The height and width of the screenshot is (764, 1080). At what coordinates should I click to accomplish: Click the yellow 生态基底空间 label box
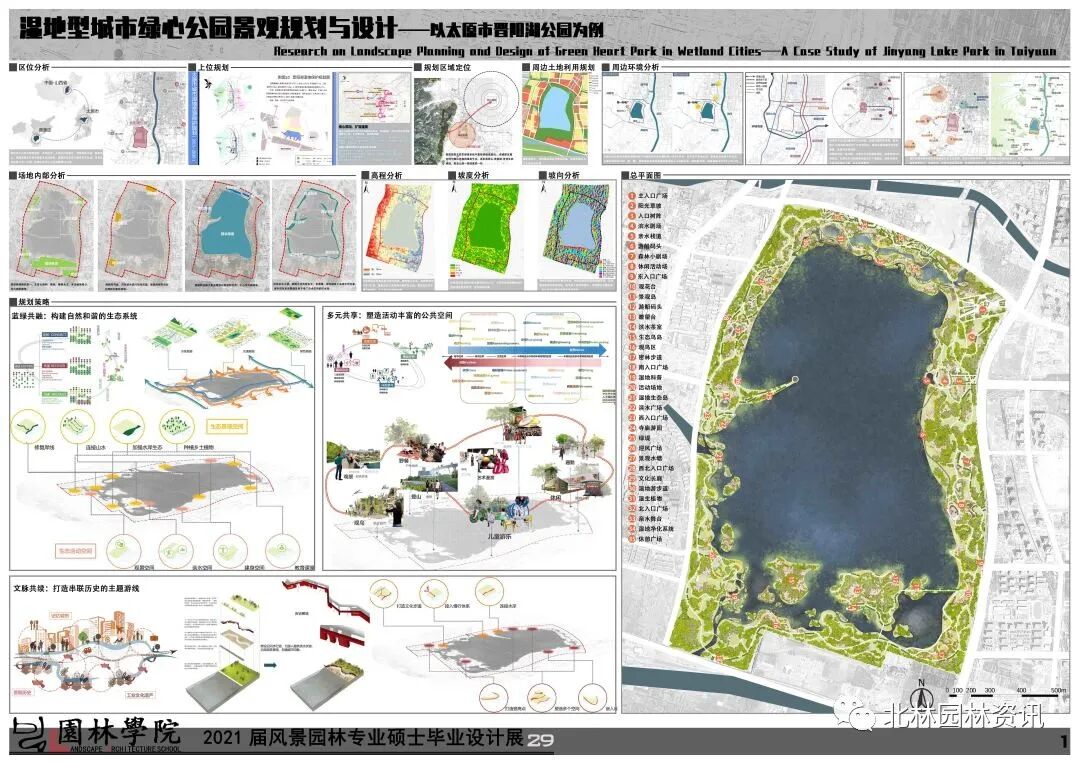(227, 427)
